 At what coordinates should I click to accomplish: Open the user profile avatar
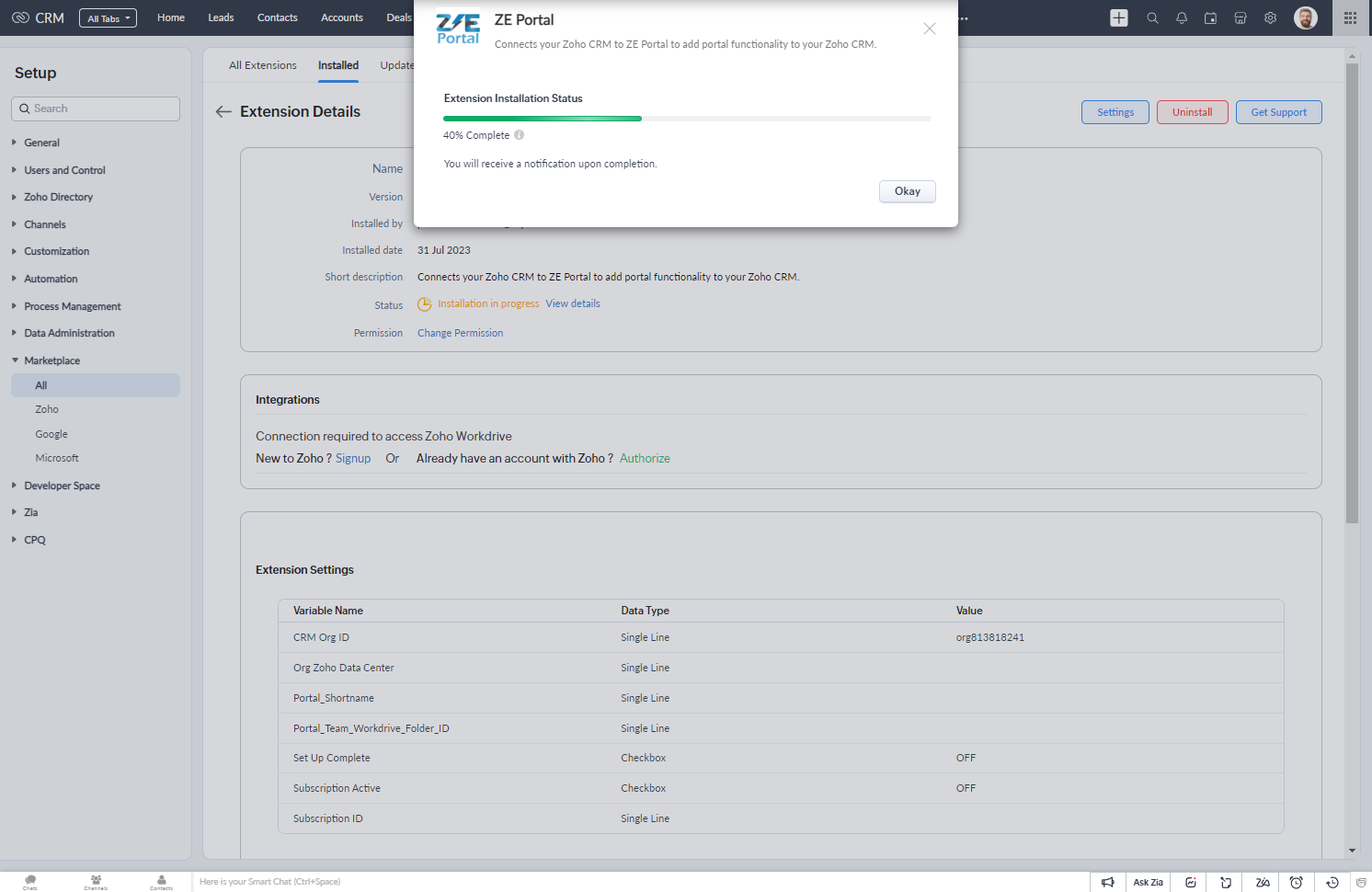point(1306,17)
